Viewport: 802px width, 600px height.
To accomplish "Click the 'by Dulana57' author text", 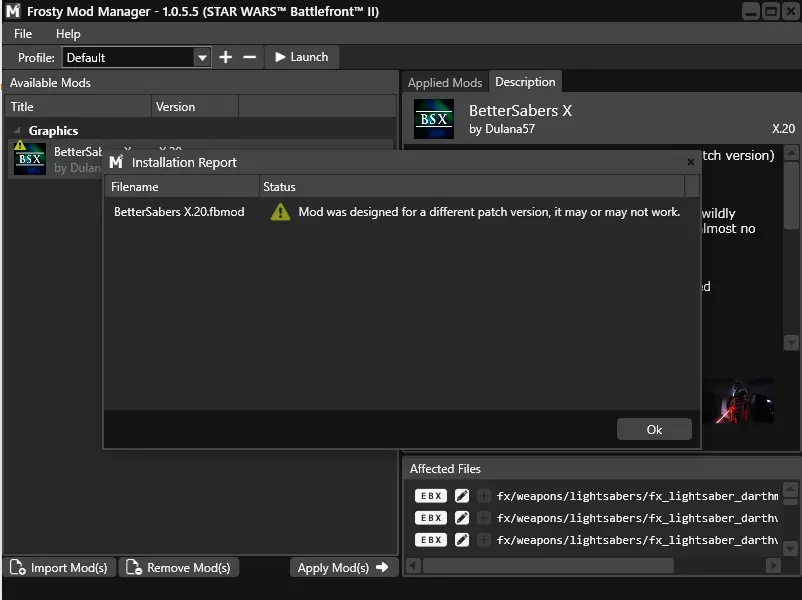I will [x=502, y=129].
